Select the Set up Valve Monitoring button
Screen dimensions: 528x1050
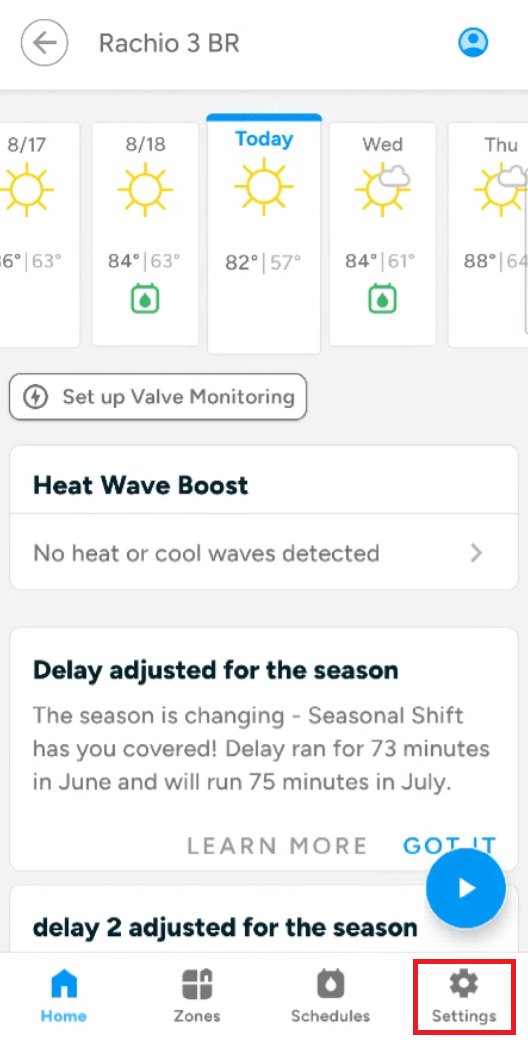pos(158,397)
